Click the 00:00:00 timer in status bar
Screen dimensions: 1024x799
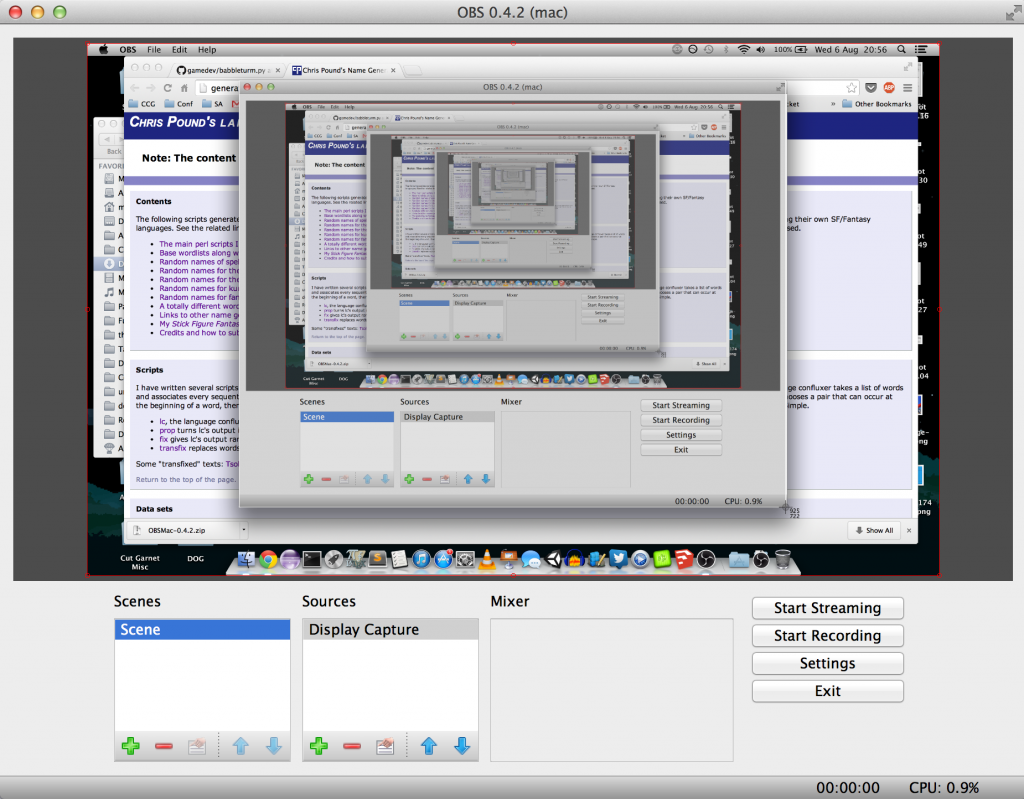tap(848, 787)
